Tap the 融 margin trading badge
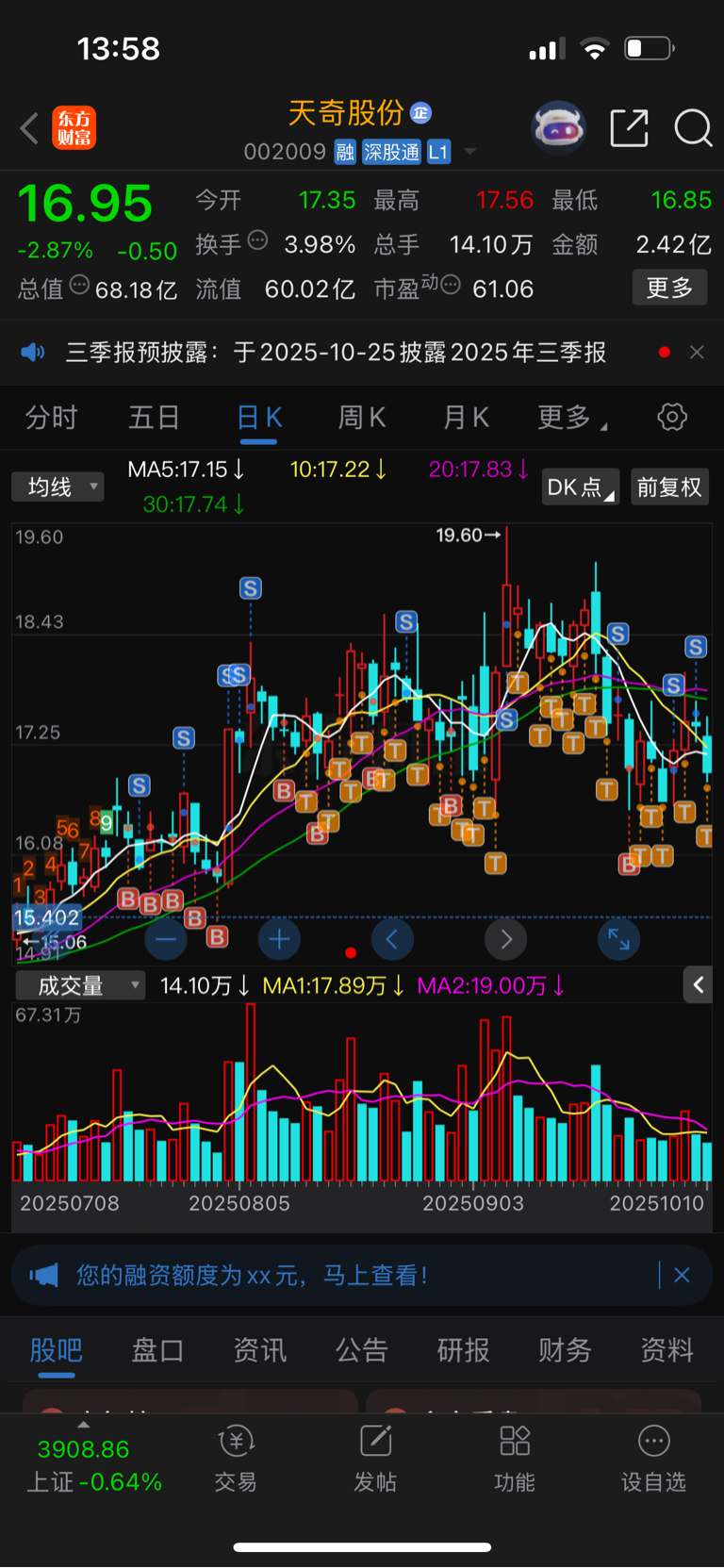The height and width of the screenshot is (1568, 724). click(345, 152)
